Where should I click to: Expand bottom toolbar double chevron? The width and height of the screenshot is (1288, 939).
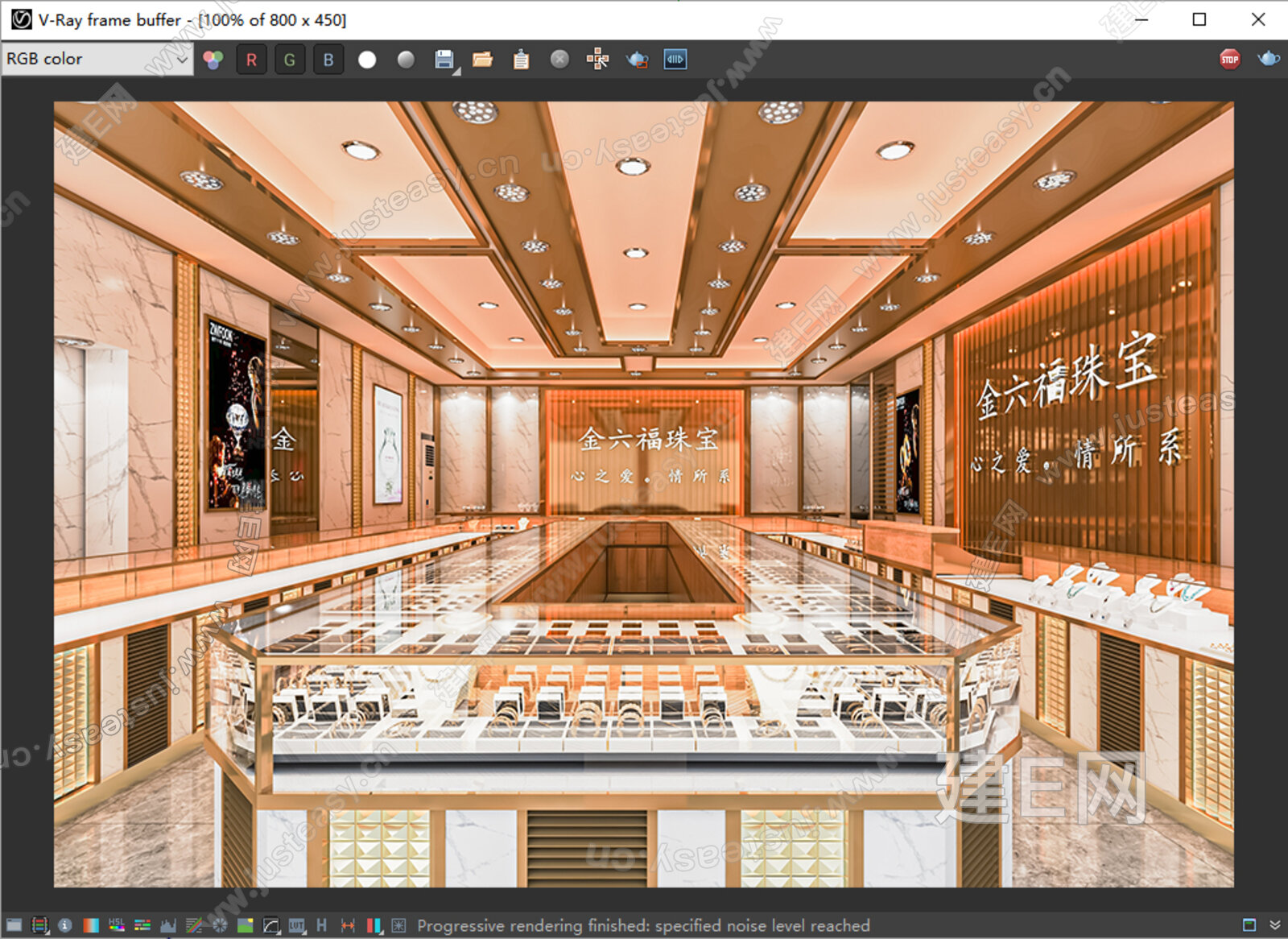pos(1275,925)
